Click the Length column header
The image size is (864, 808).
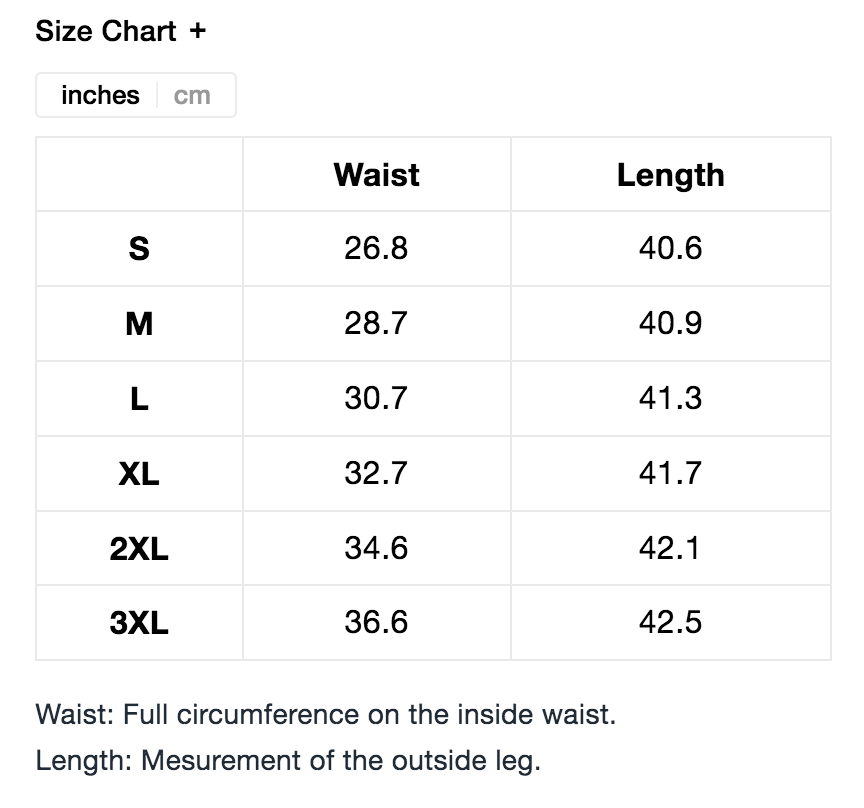click(x=670, y=175)
